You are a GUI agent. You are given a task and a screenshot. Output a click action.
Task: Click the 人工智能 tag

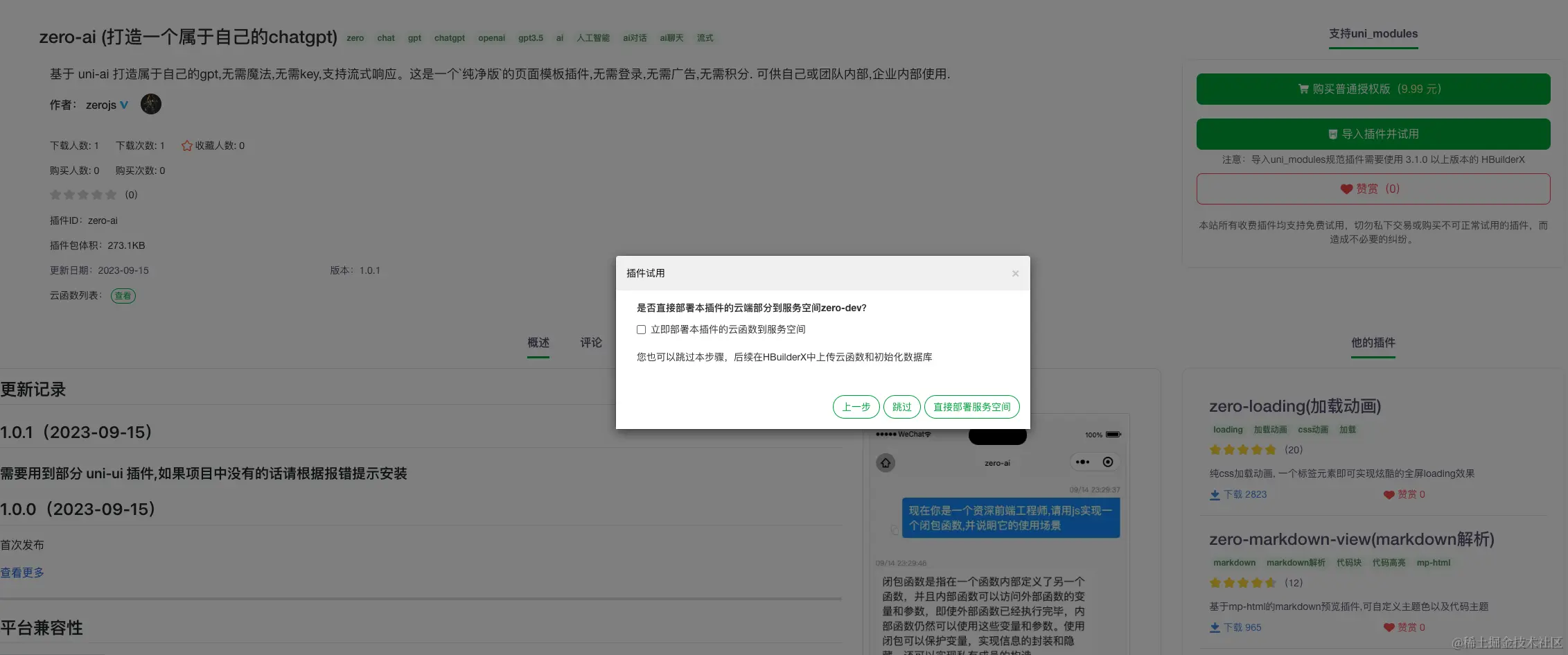[x=592, y=38]
